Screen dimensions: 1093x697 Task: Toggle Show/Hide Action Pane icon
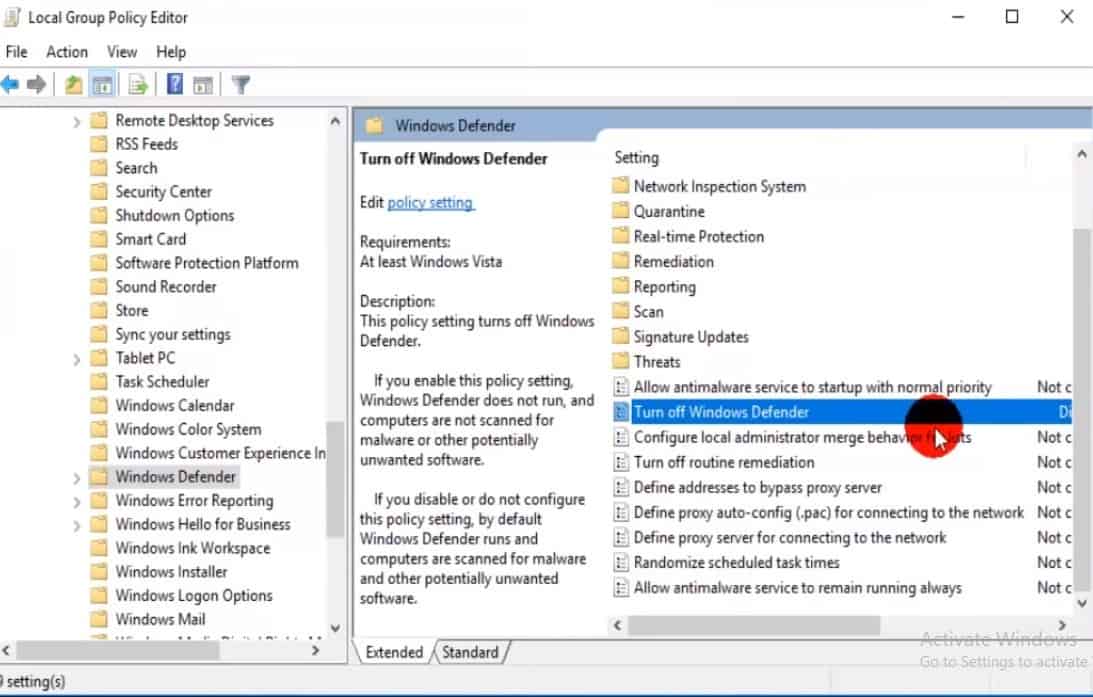click(x=203, y=85)
